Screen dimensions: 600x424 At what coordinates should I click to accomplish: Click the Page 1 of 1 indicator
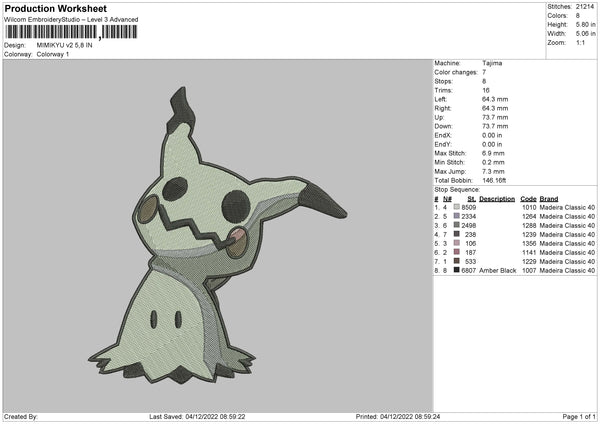coord(579,416)
